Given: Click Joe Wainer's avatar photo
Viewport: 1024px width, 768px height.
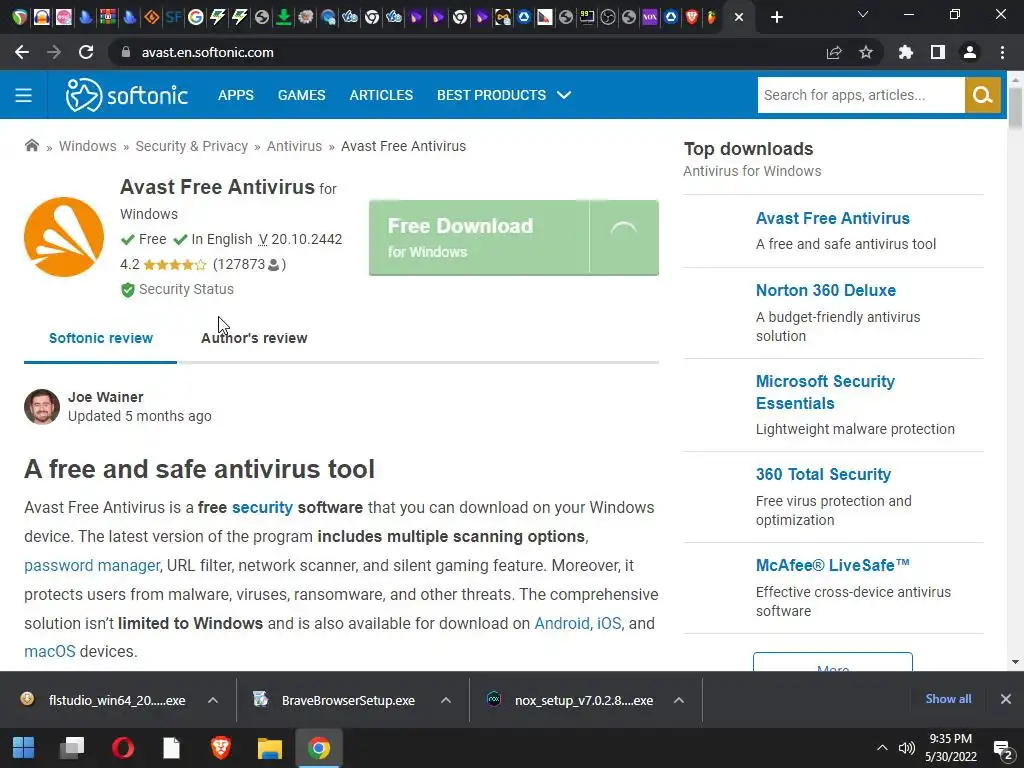Looking at the screenshot, I should point(42,407).
